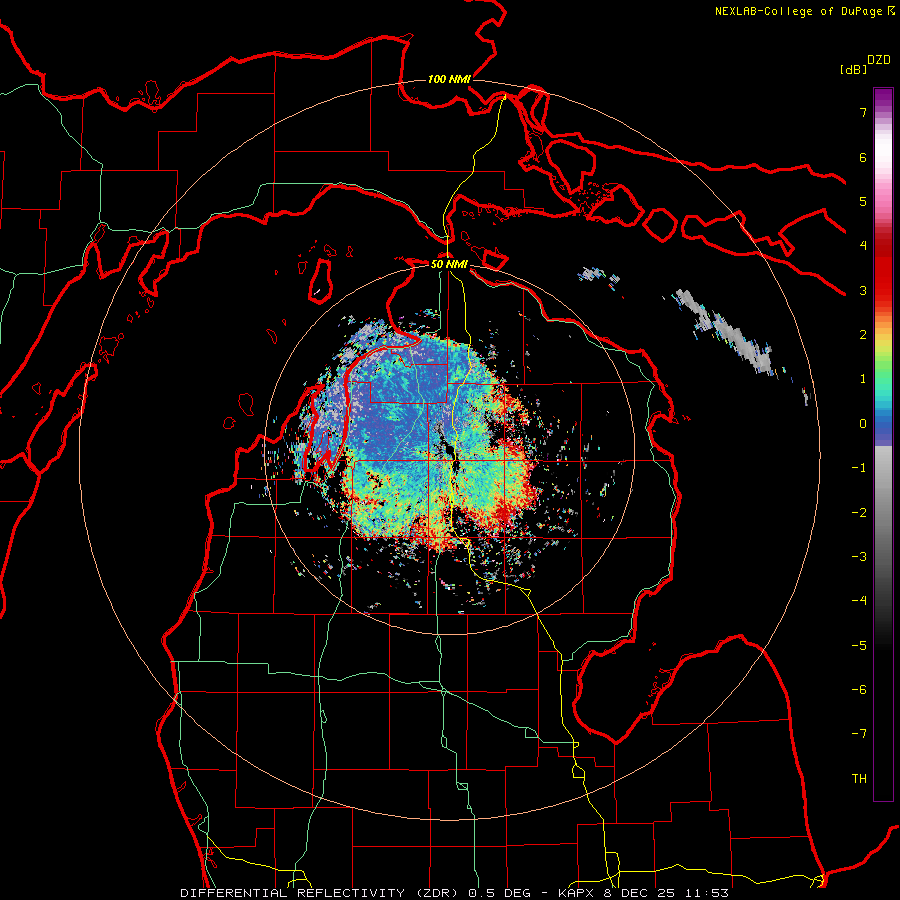This screenshot has width=900, height=900.
Task: Click the gray echo streak over Lake Huron
Action: (726, 333)
